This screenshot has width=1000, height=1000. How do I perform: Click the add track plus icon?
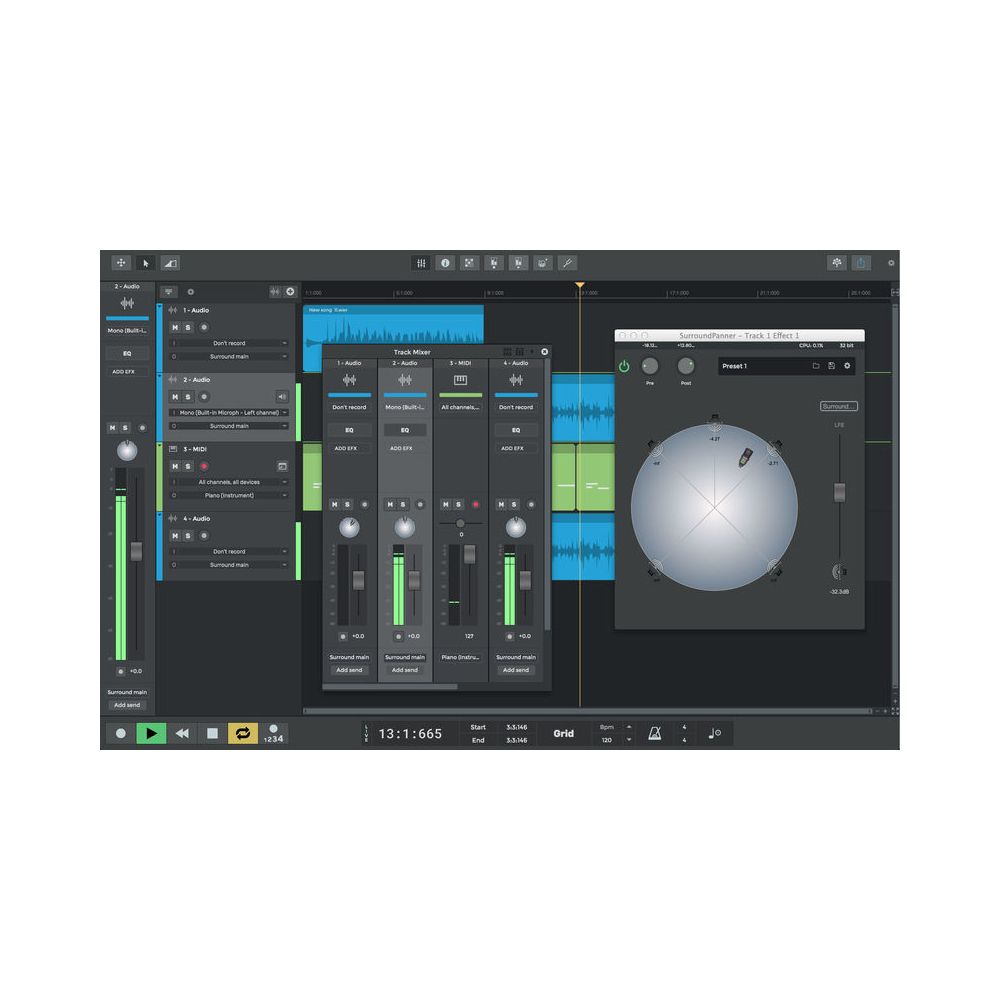290,291
